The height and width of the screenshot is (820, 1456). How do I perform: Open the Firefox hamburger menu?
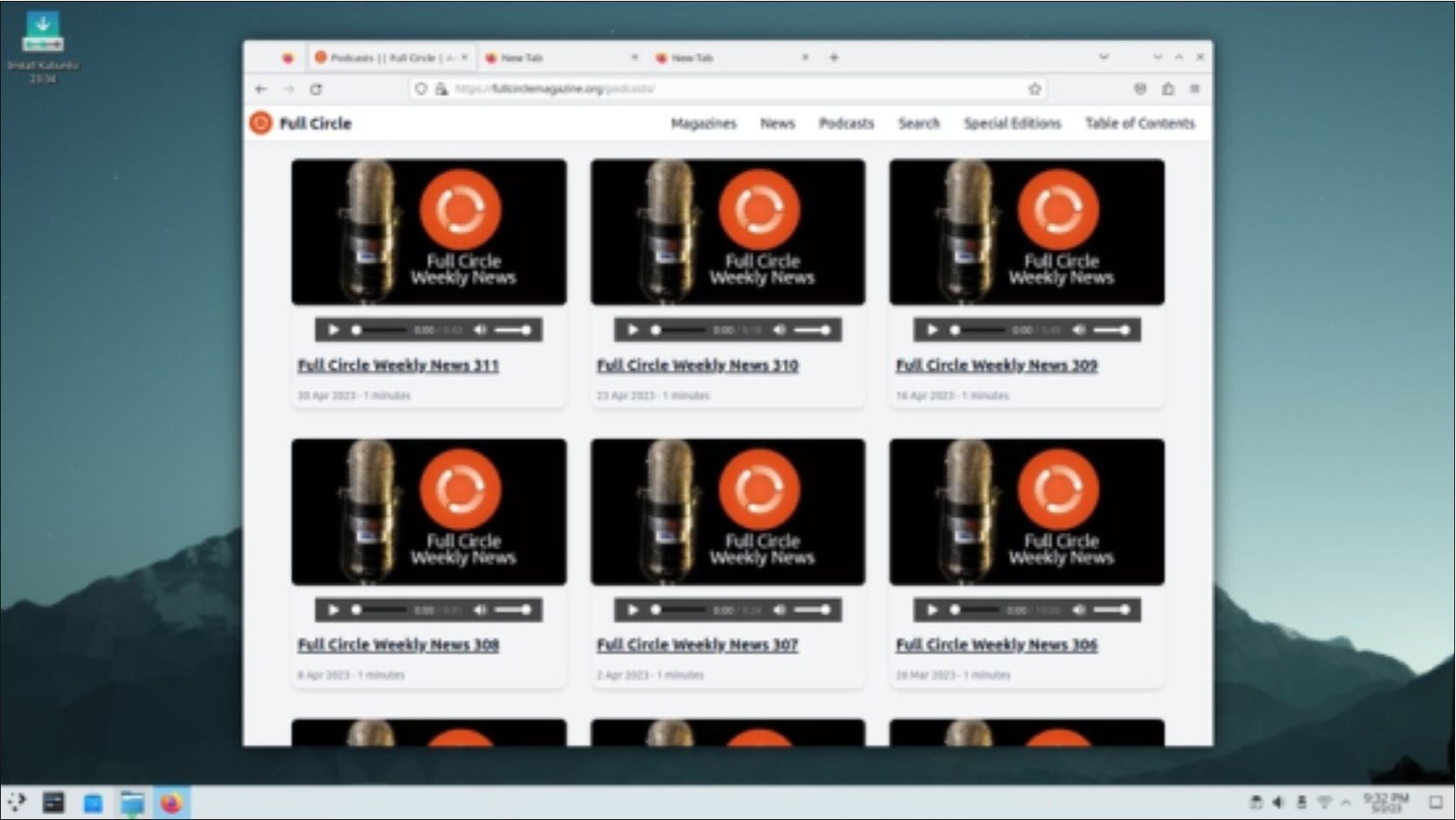click(x=1195, y=89)
